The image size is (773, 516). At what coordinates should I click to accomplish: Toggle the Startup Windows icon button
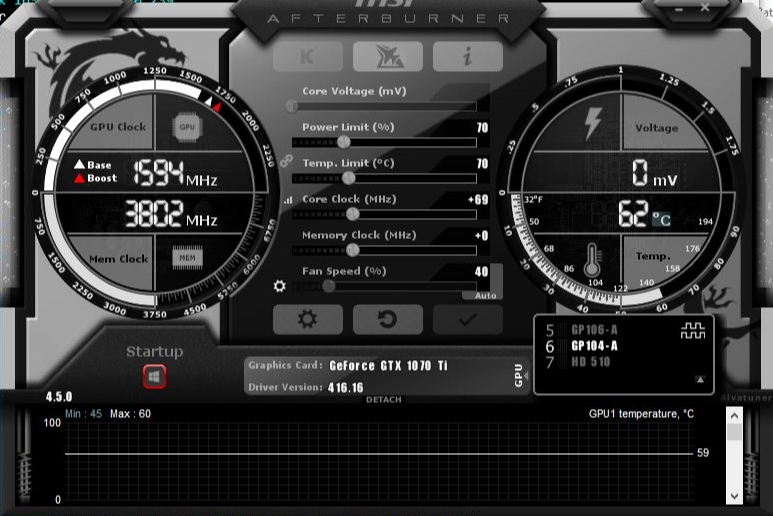click(x=154, y=377)
